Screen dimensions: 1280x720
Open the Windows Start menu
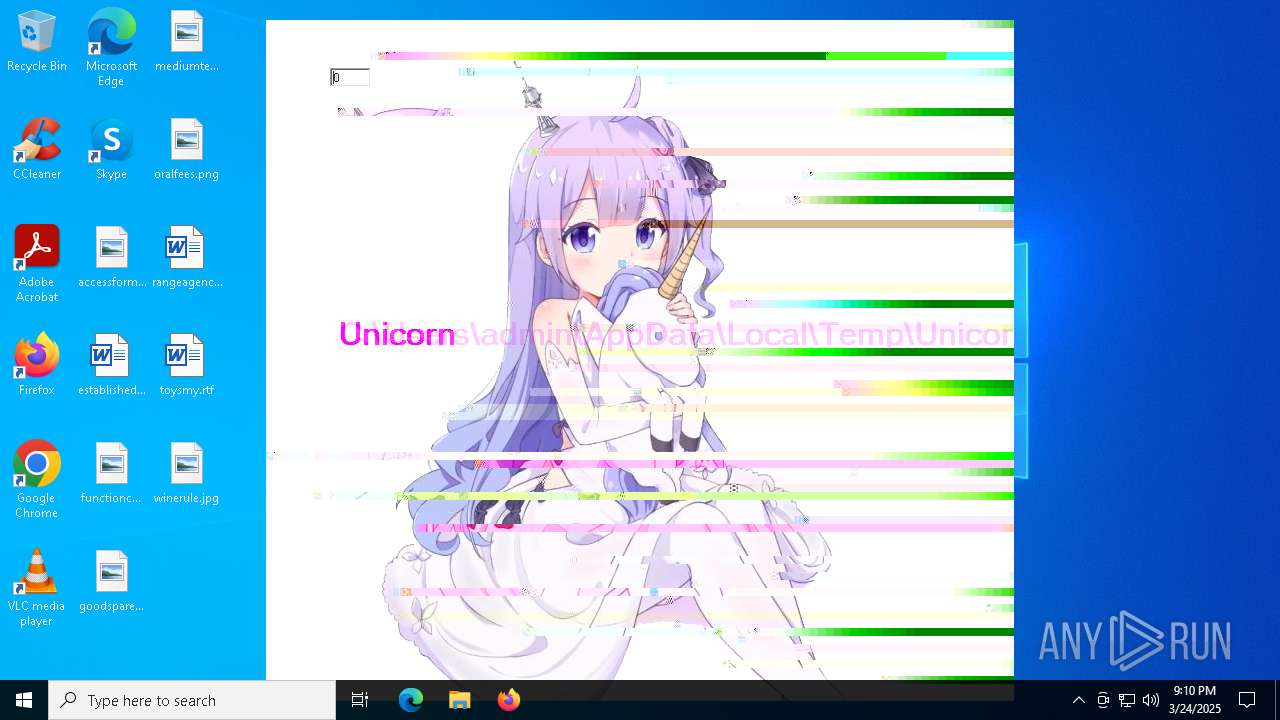coord(24,700)
